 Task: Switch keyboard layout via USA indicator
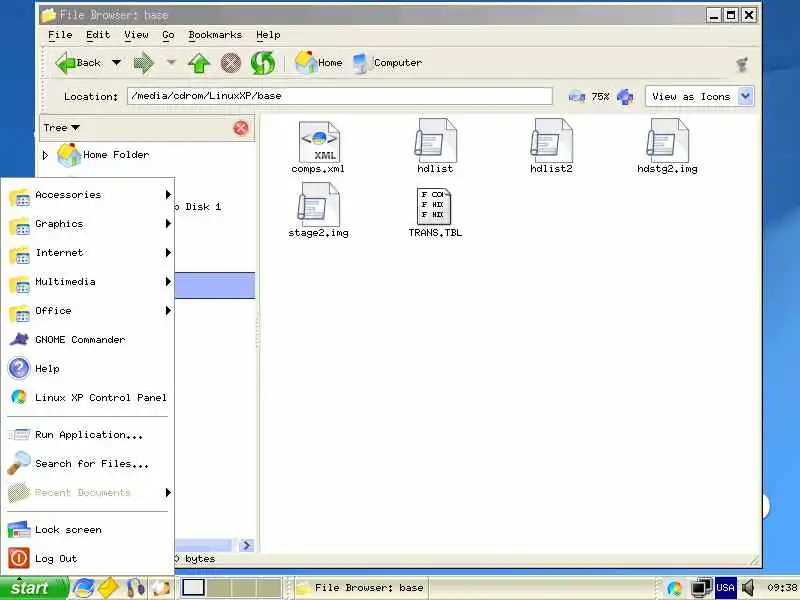pos(725,588)
